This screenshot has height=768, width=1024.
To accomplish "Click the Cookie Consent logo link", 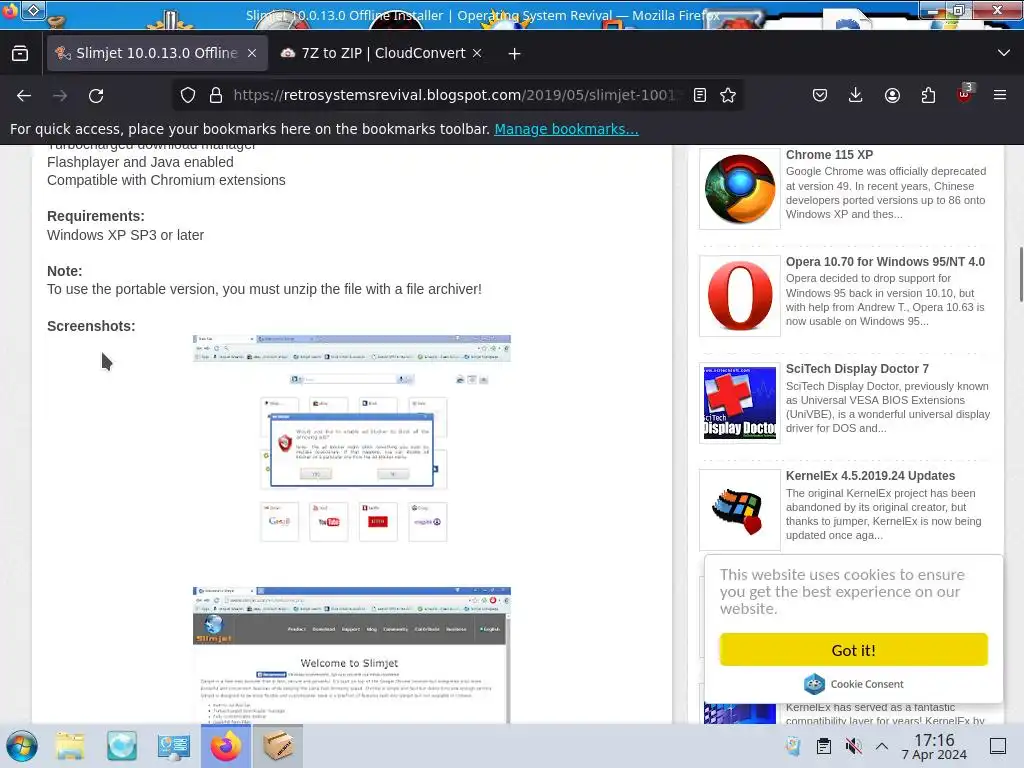I will pos(854,684).
